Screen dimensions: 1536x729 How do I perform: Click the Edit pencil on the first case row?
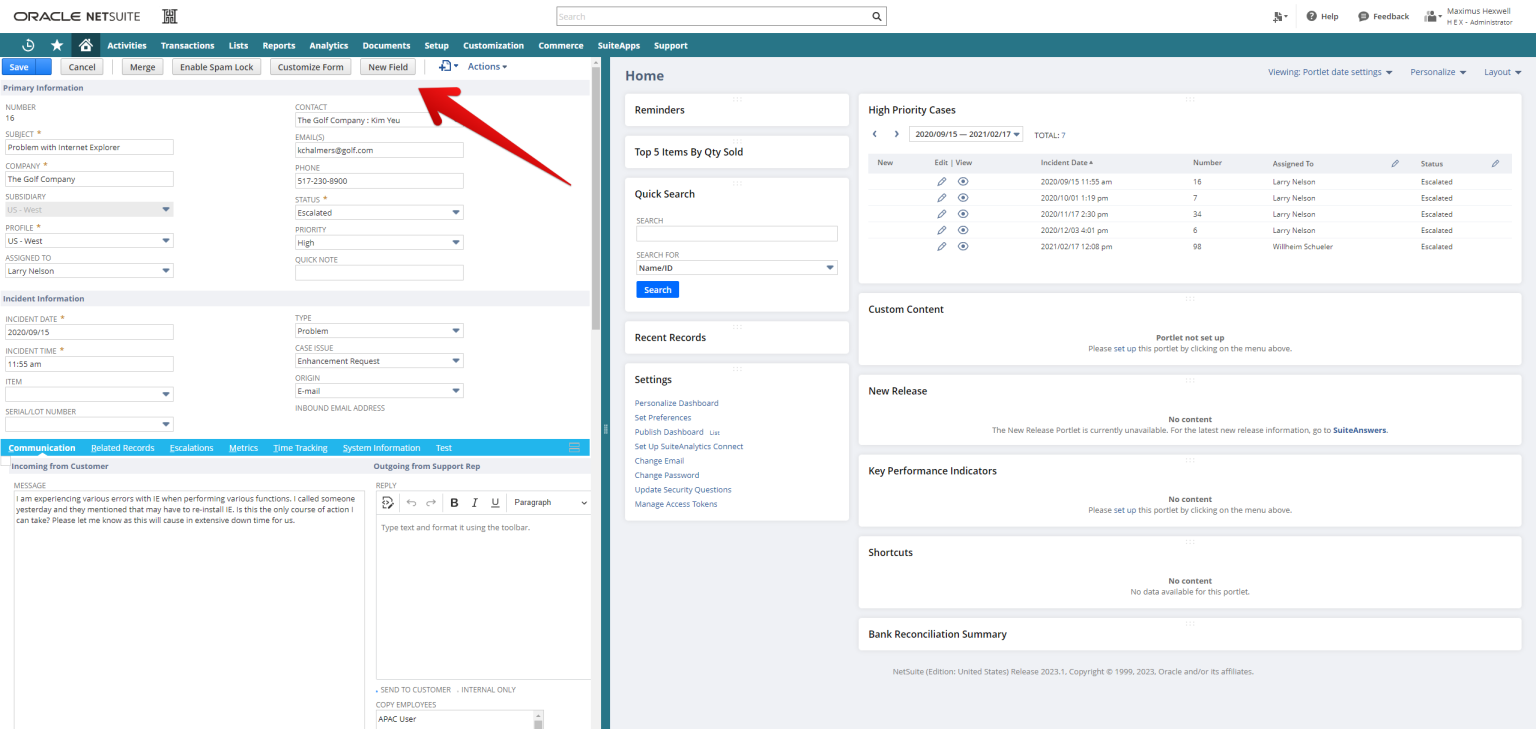(x=941, y=181)
